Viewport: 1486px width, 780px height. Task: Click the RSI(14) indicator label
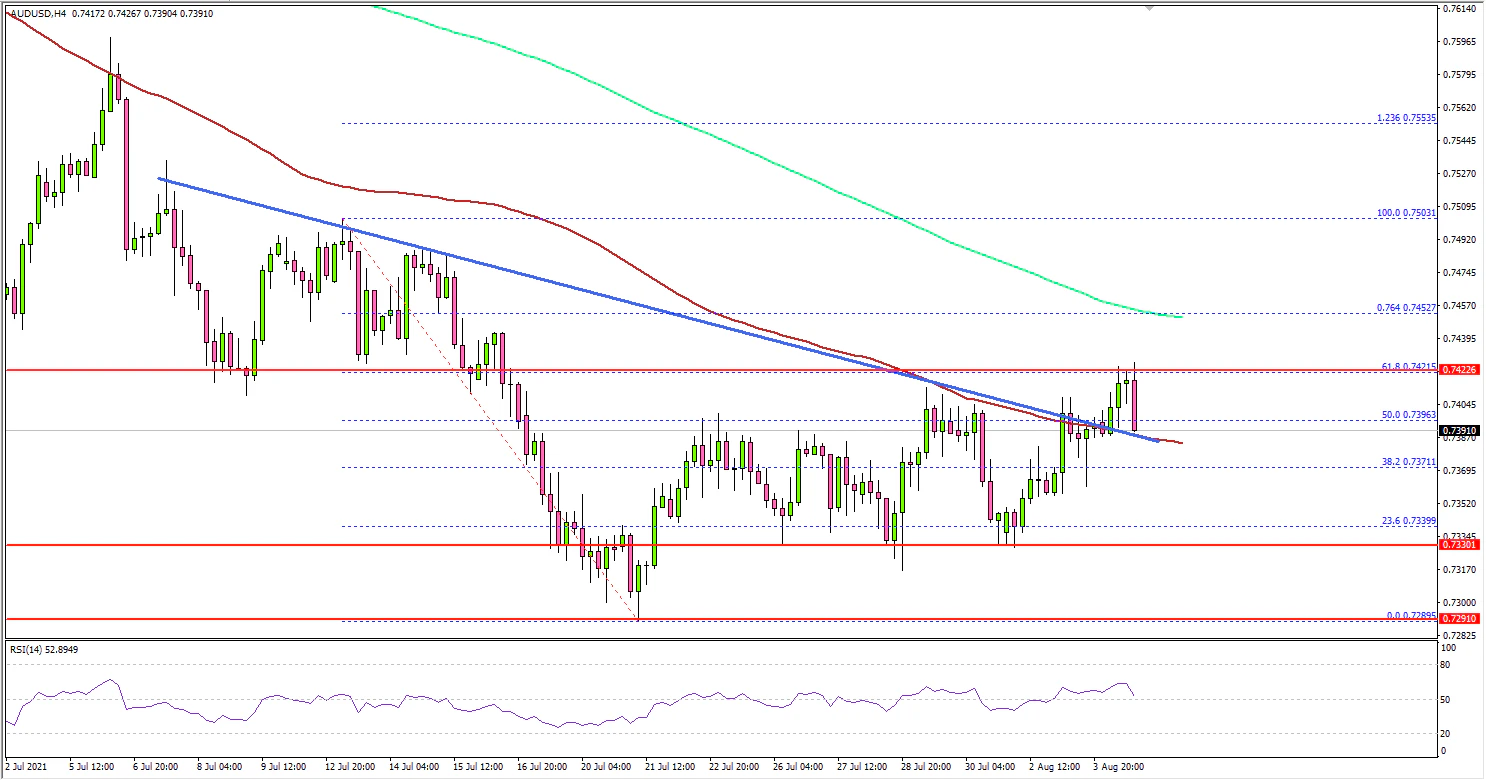[x=29, y=649]
